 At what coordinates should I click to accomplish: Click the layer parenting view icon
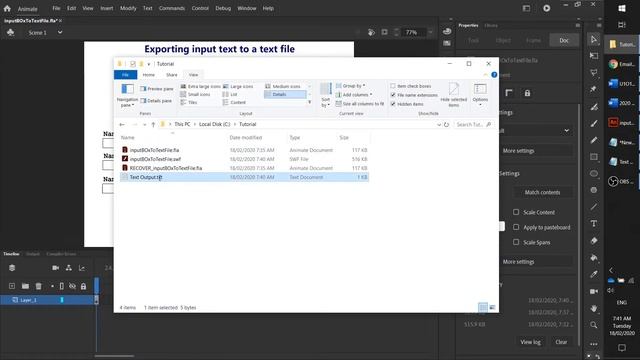tap(69, 268)
